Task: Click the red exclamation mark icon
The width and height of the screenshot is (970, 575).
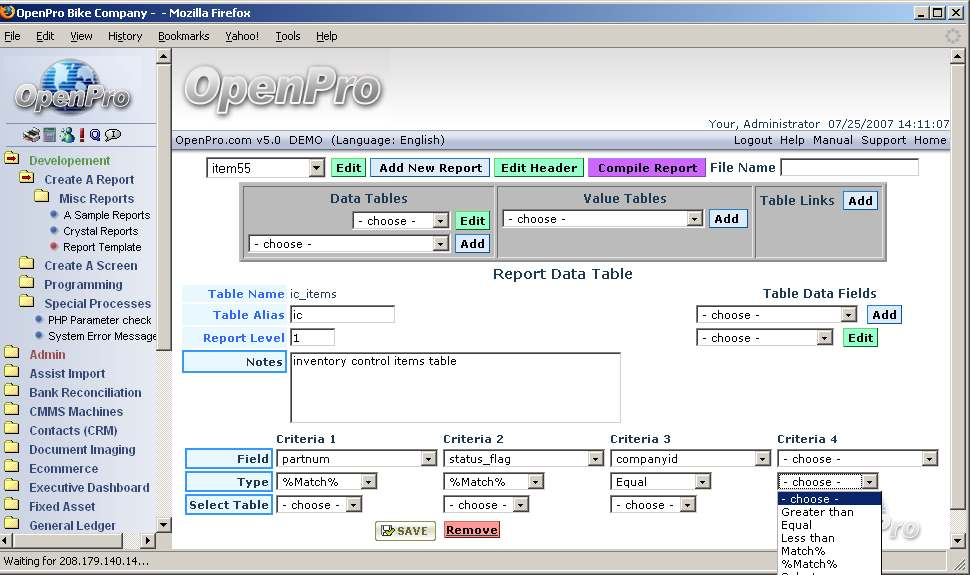Action: pyautogui.click(x=82, y=135)
